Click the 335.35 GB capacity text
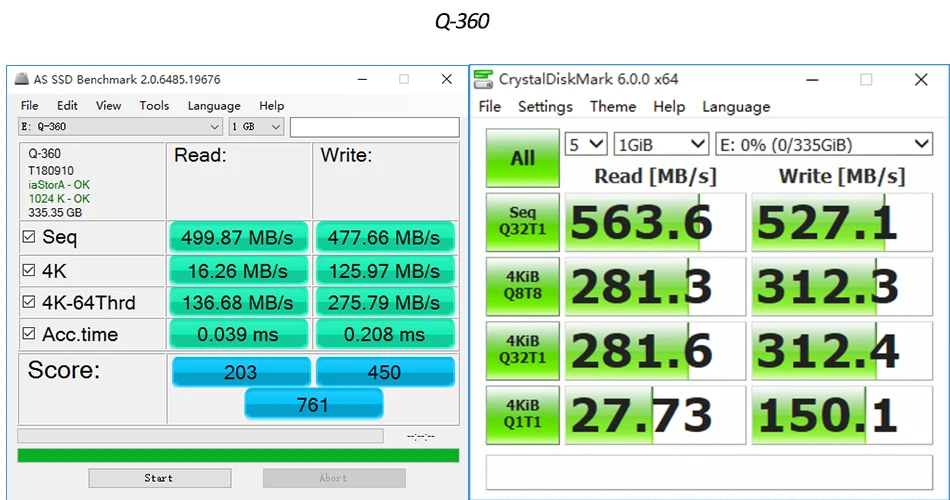This screenshot has width=950, height=500. pyautogui.click(x=55, y=213)
